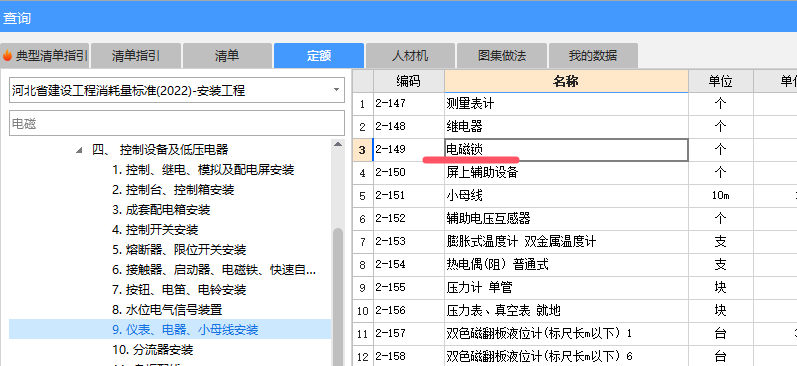Click the 名称 column header
Viewport: 797px width, 366px height.
tap(566, 81)
